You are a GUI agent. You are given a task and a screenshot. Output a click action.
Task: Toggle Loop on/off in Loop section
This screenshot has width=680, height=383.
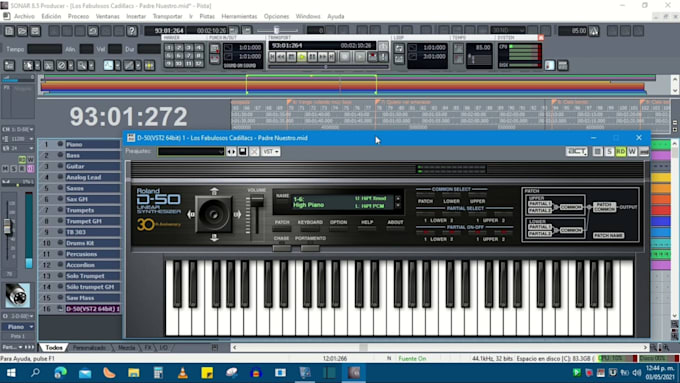coord(399,48)
